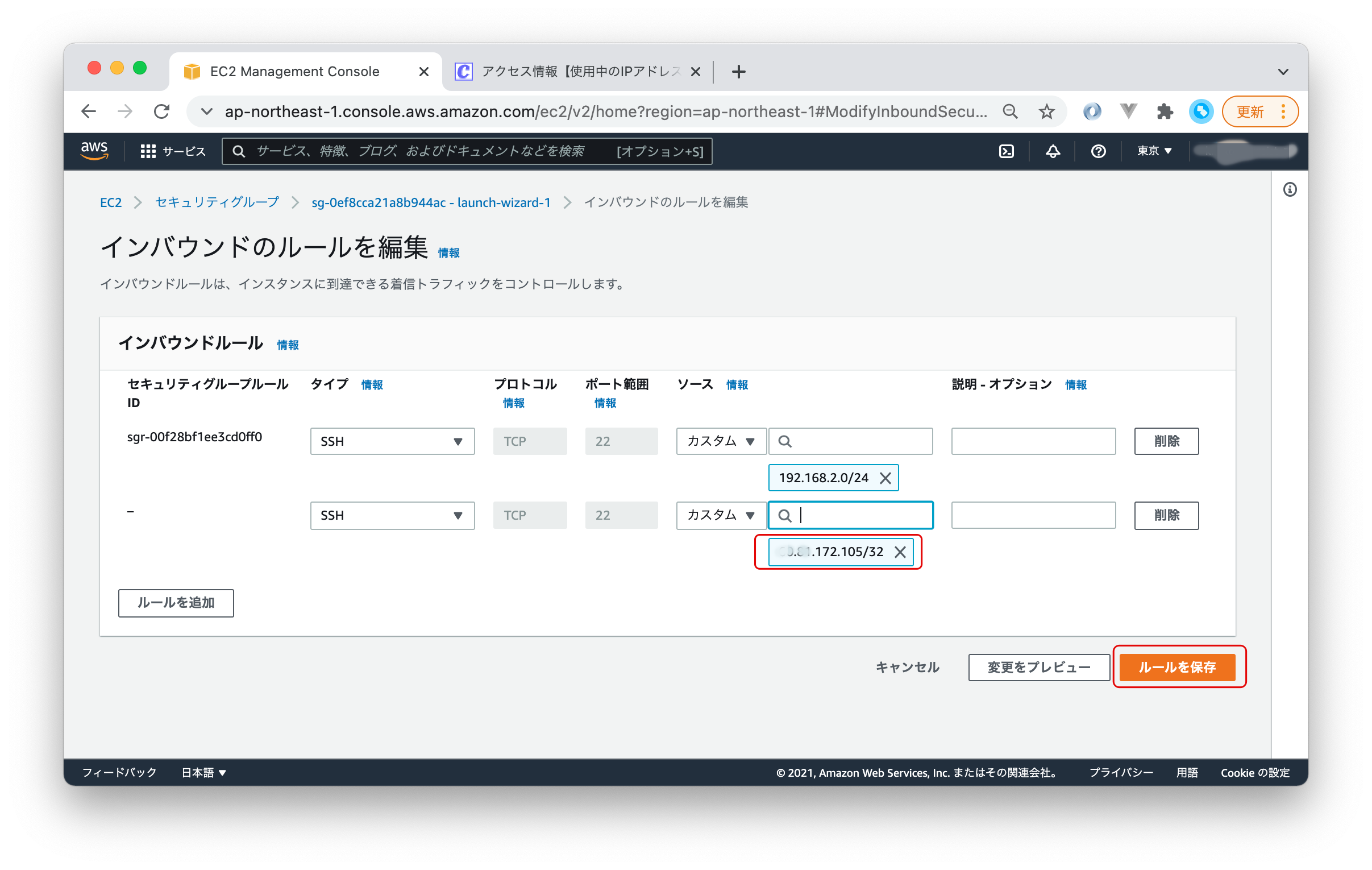Remove the 172.105/32 source chip
The image size is (1372, 870).
click(x=900, y=552)
